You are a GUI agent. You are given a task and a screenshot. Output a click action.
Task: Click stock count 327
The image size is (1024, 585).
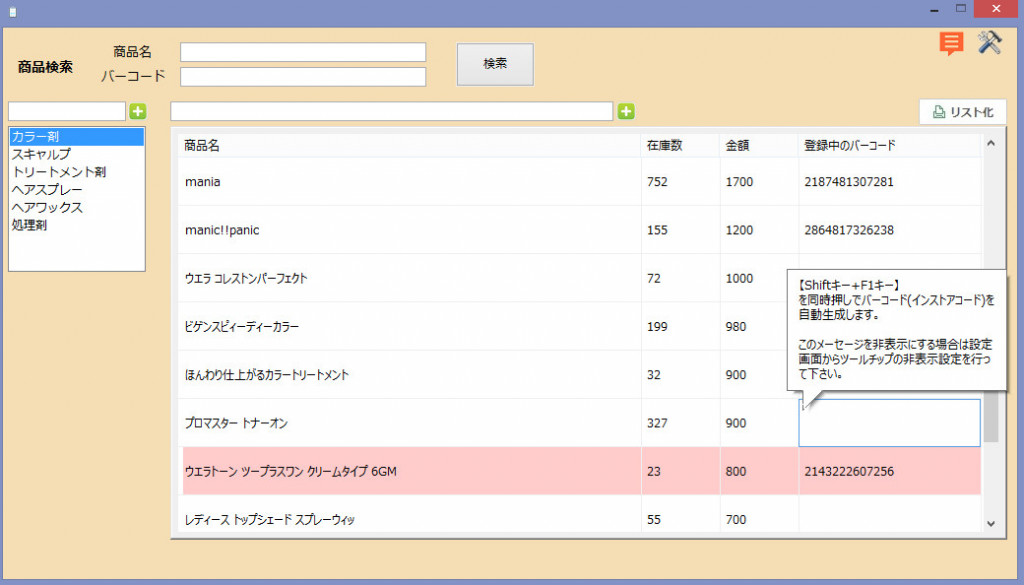click(x=657, y=423)
